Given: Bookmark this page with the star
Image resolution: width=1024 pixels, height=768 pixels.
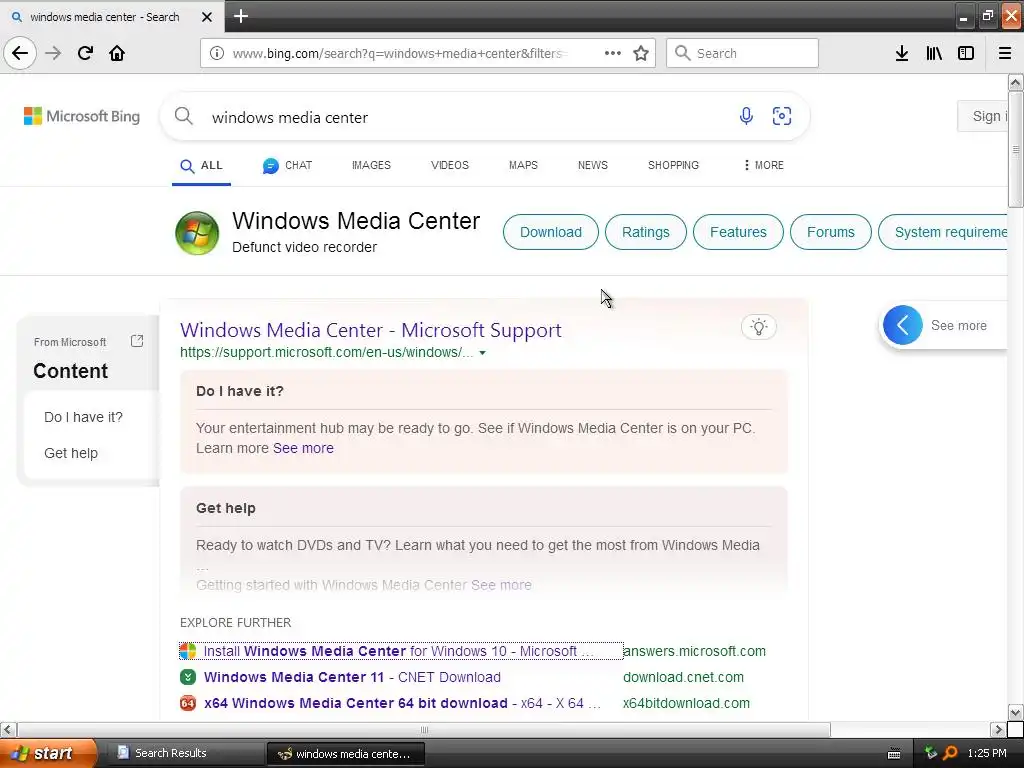Looking at the screenshot, I should click(x=641, y=53).
